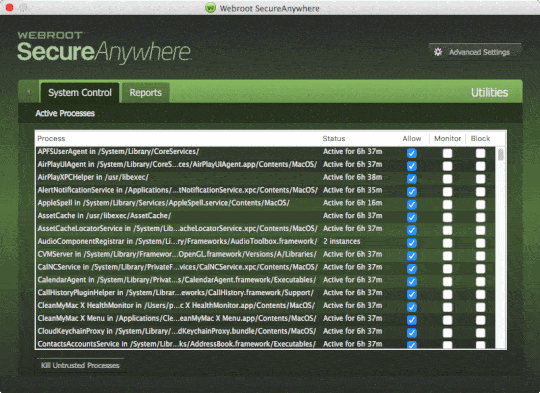Click the Allow column header
The width and height of the screenshot is (540, 393).
[412, 138]
